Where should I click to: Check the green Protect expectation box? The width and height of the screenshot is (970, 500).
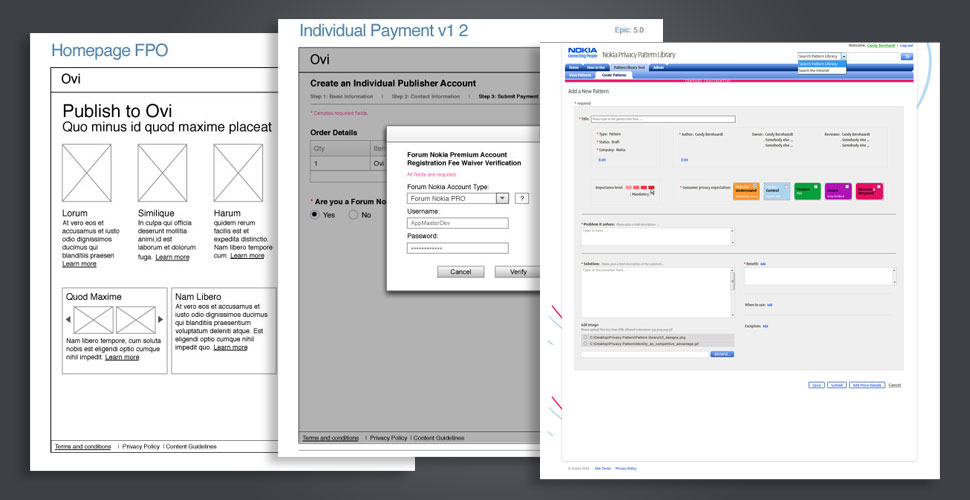pyautogui.click(x=816, y=186)
